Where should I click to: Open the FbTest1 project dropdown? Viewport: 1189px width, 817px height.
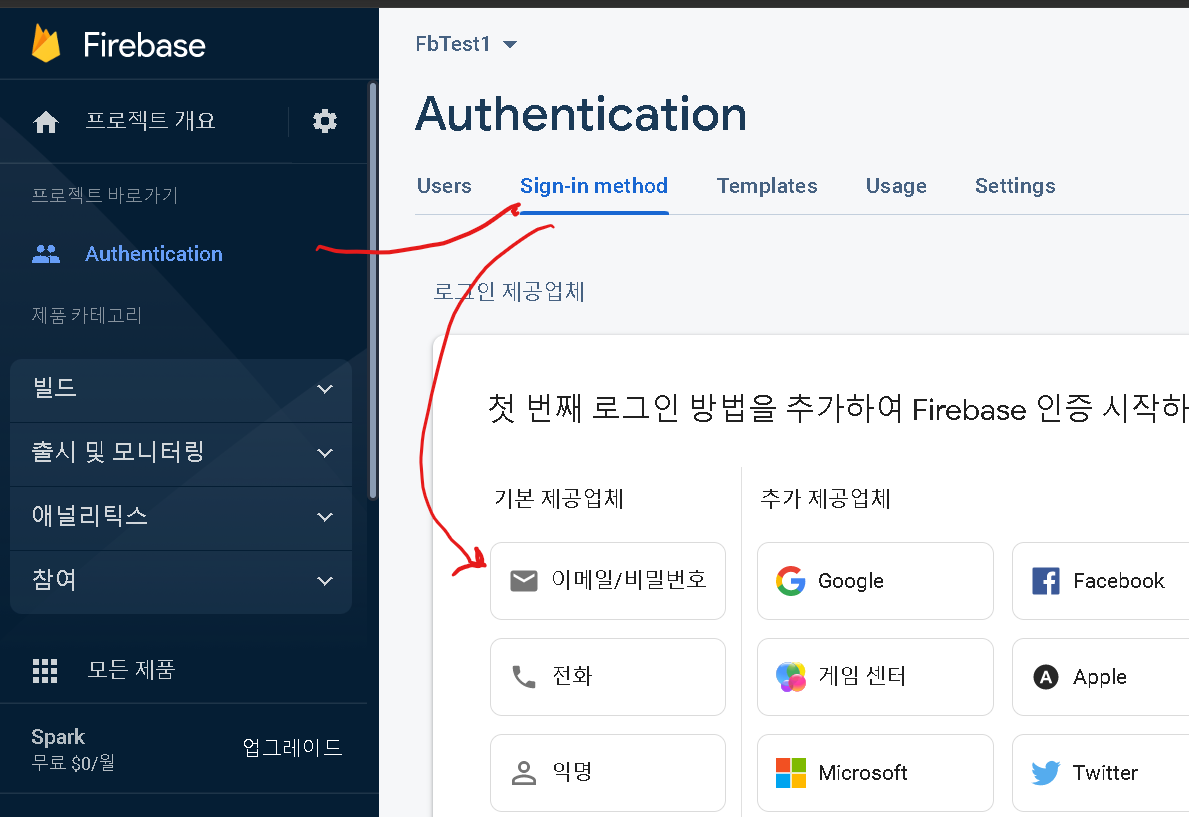[x=466, y=44]
